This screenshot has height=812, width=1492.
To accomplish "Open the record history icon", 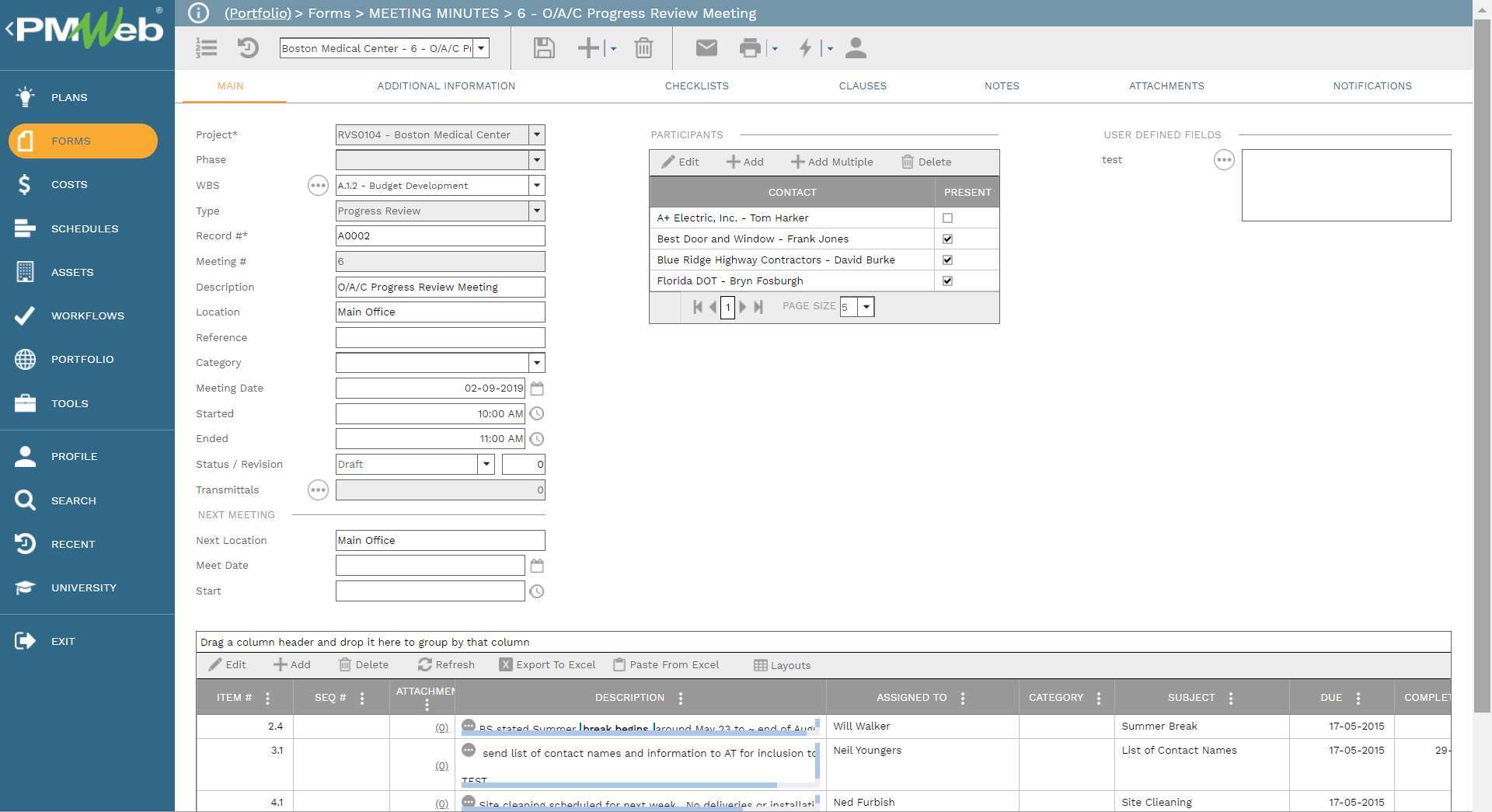I will [x=248, y=48].
